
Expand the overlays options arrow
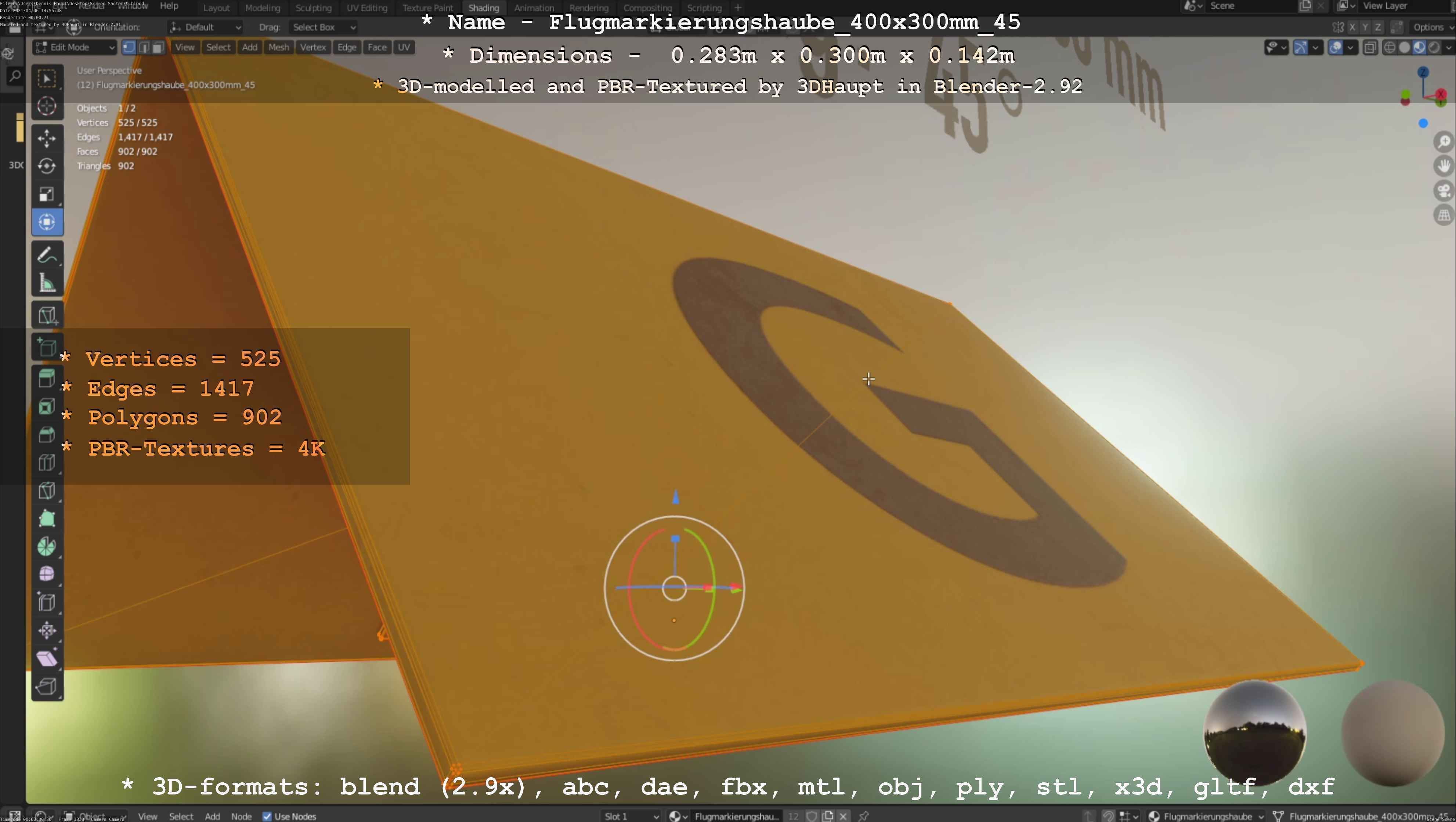coord(1350,47)
